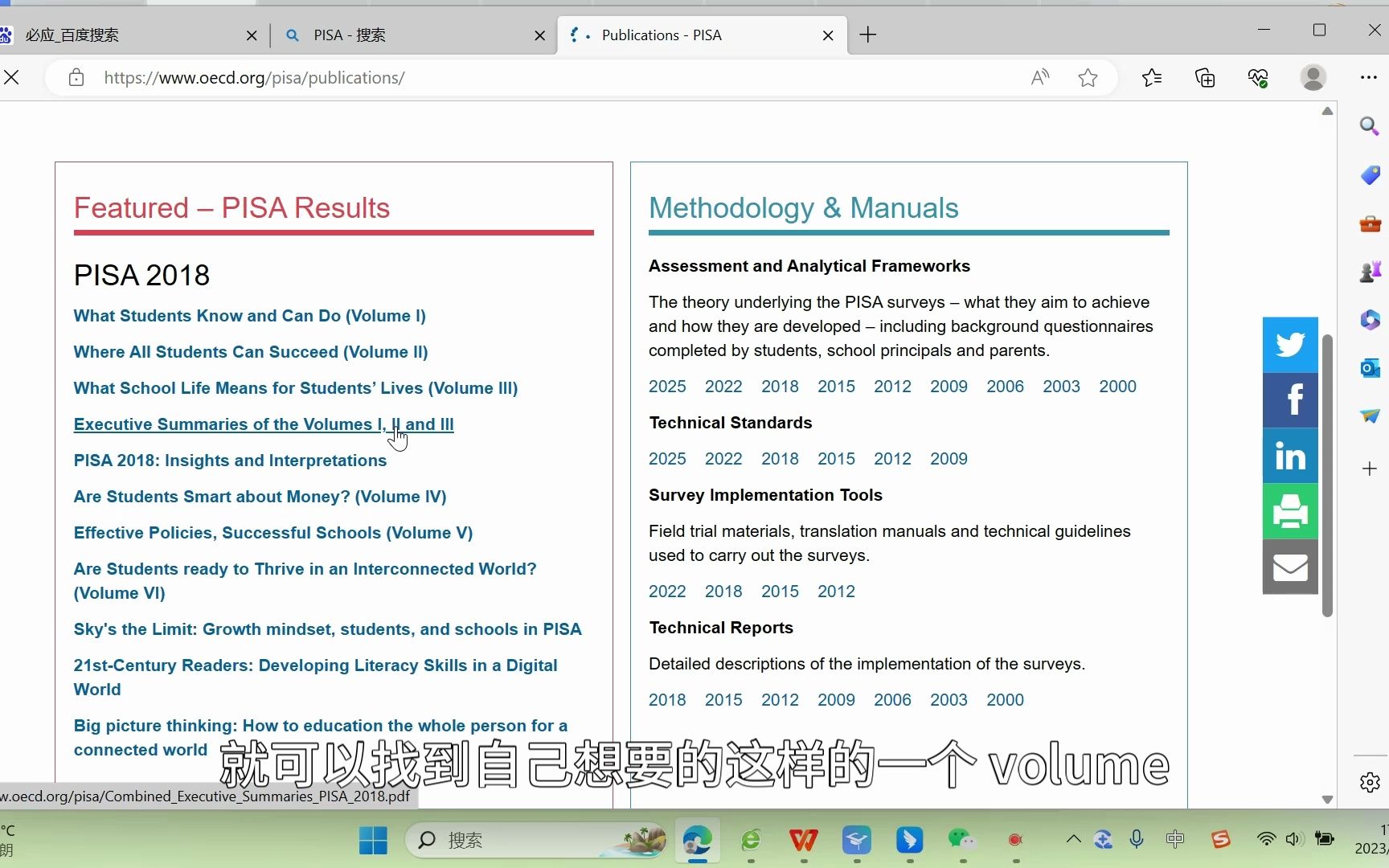1389x868 pixels.
Task: Open What Students Know and Can Do (Volume I)
Action: tap(250, 316)
